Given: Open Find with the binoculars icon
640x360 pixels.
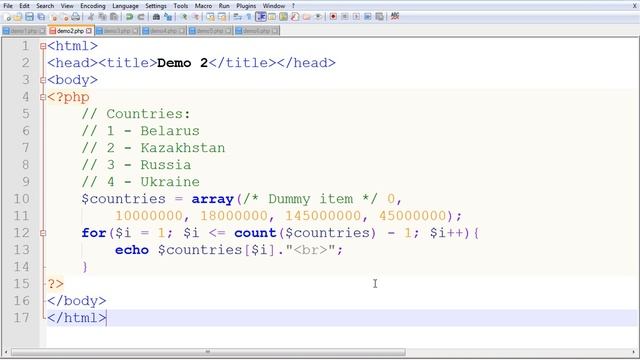Looking at the screenshot, I should coord(156,17).
